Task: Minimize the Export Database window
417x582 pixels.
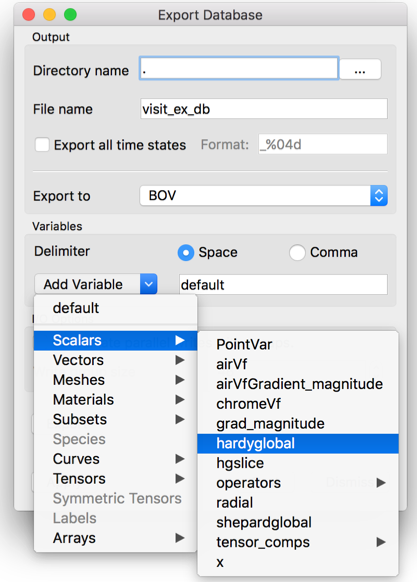Action: [x=49, y=14]
